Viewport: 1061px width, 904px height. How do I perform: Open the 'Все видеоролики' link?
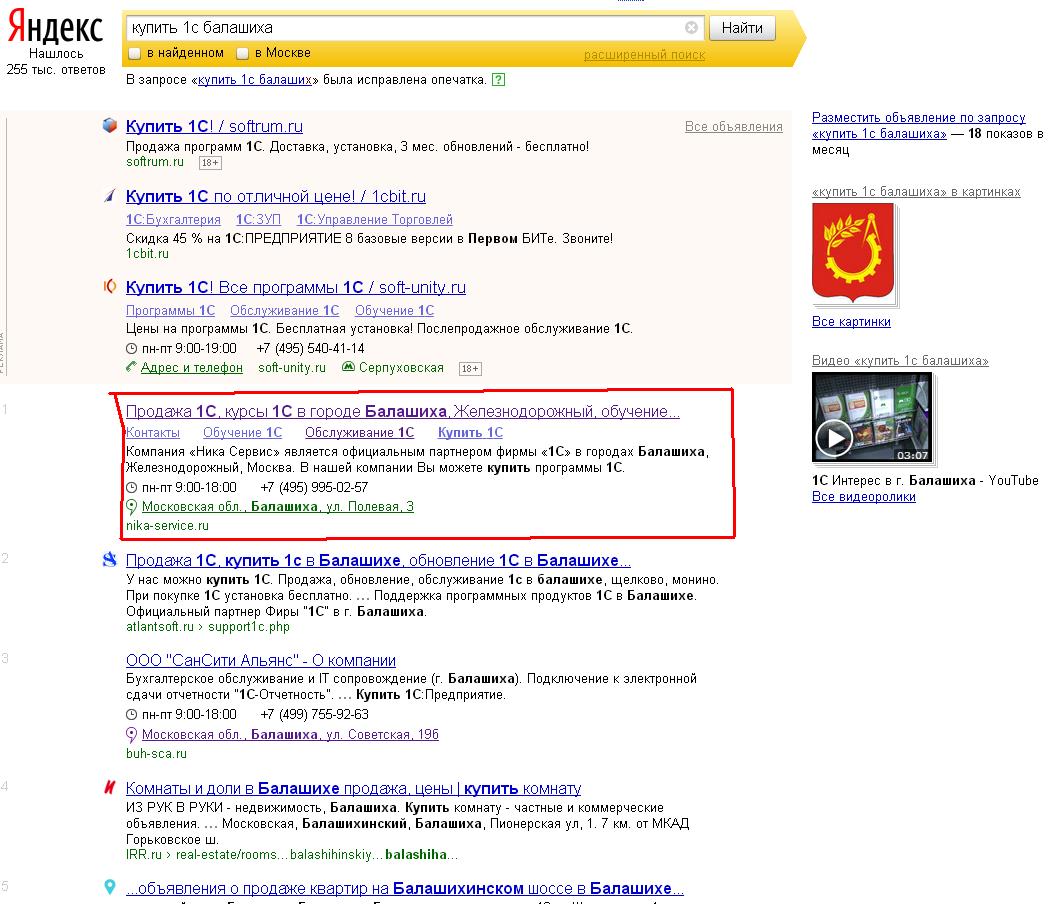pyautogui.click(x=863, y=497)
